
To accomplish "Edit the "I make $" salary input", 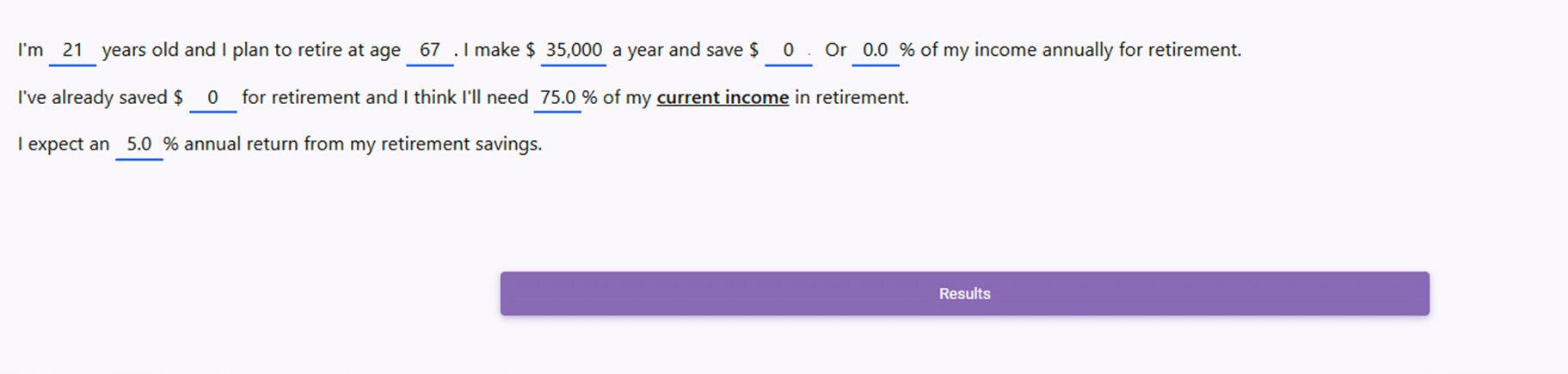I will pyautogui.click(x=574, y=51).
